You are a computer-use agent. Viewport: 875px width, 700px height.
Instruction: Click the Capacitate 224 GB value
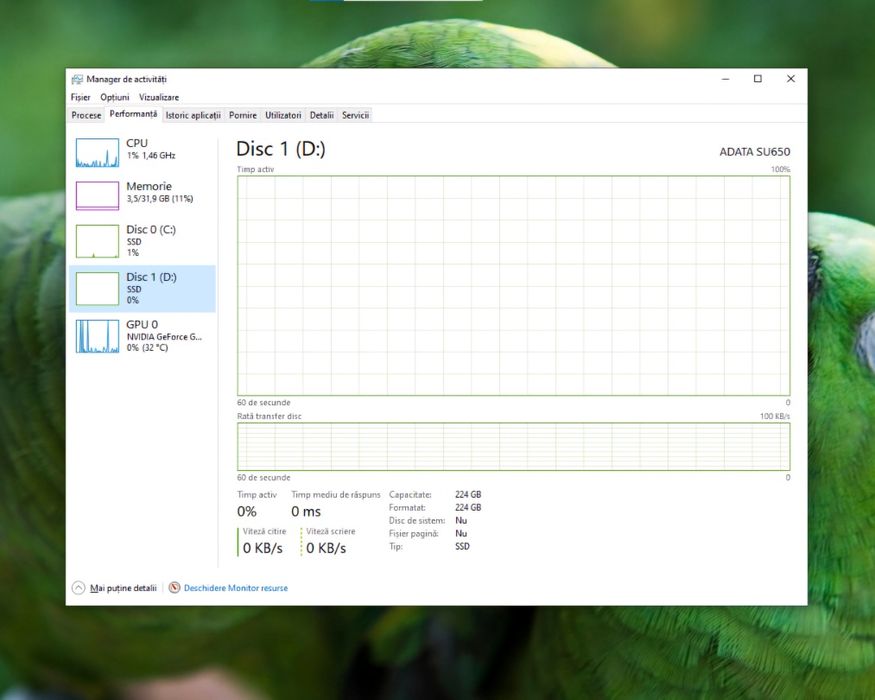(468, 495)
